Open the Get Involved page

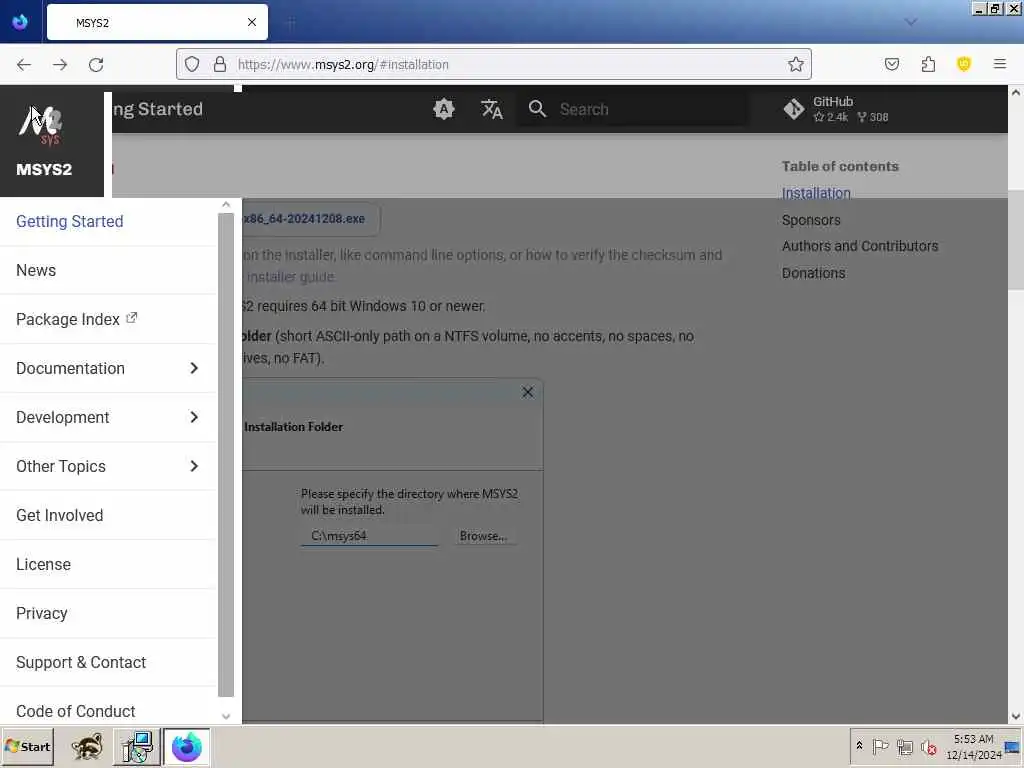(x=59, y=515)
